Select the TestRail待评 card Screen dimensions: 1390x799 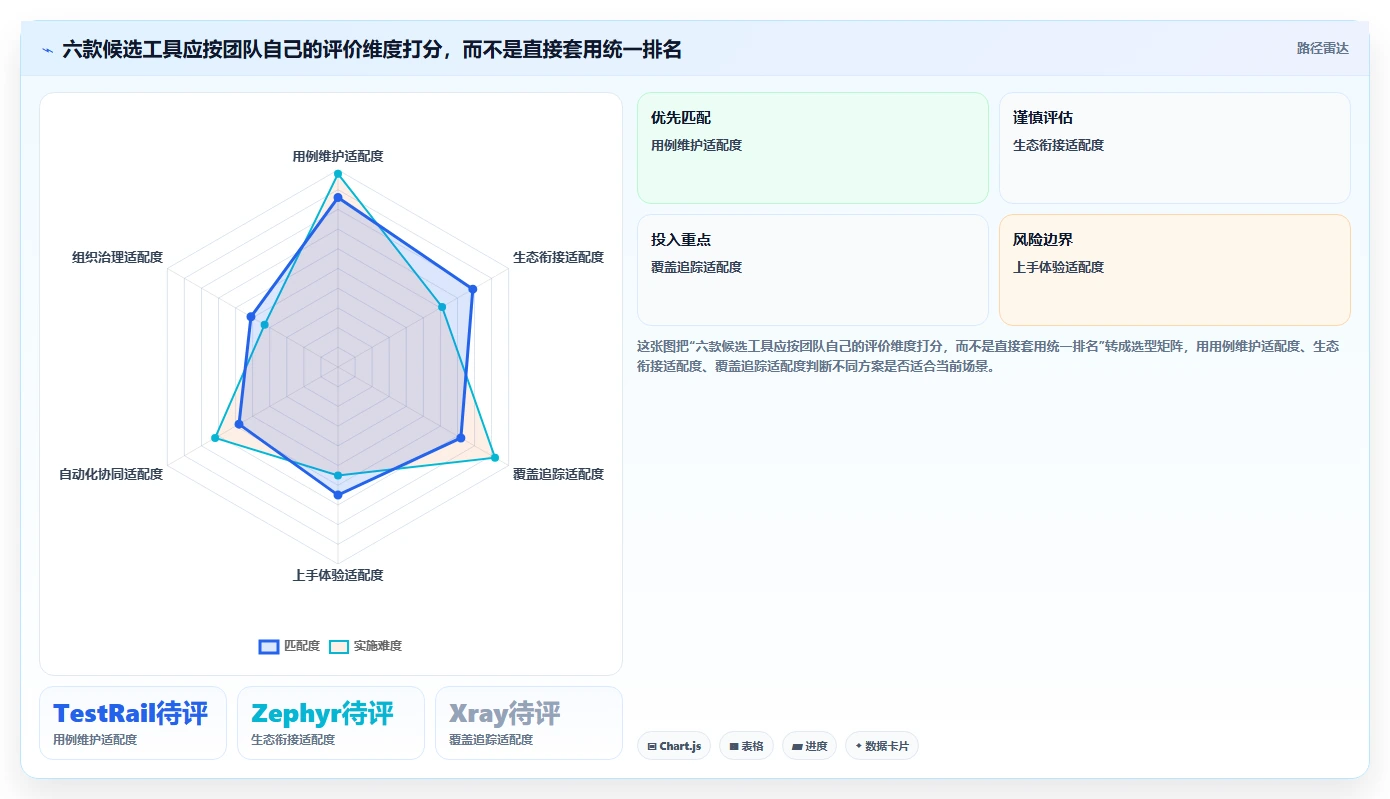(x=133, y=723)
